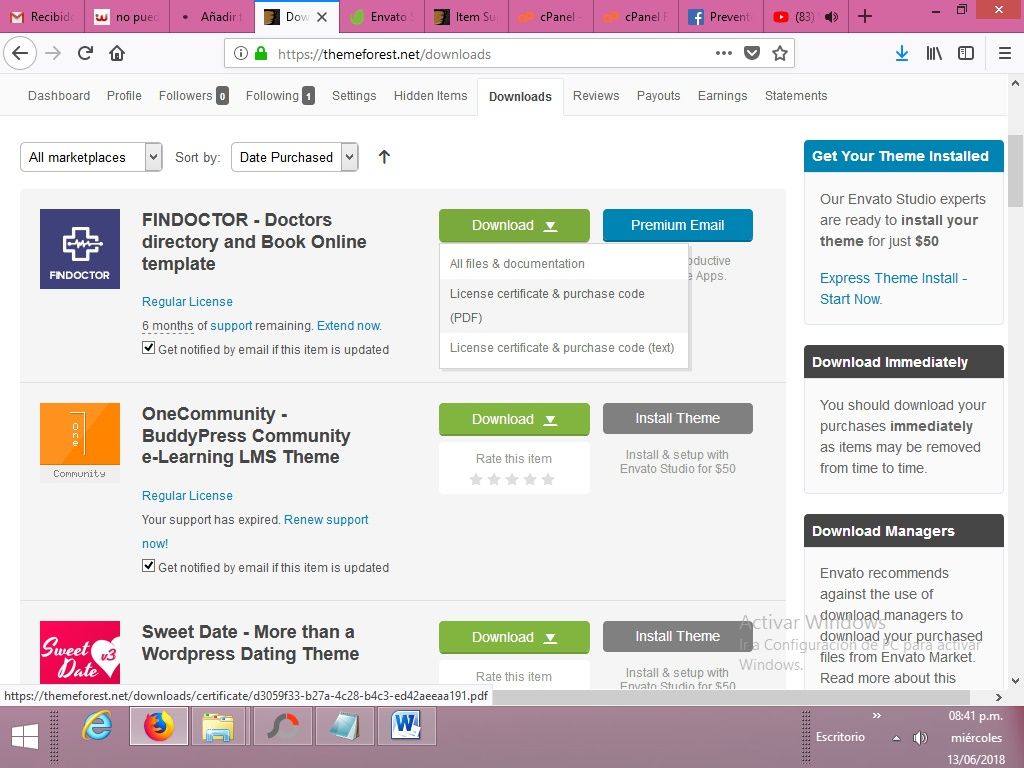
Task: Click the Extend now support link
Action: point(349,325)
